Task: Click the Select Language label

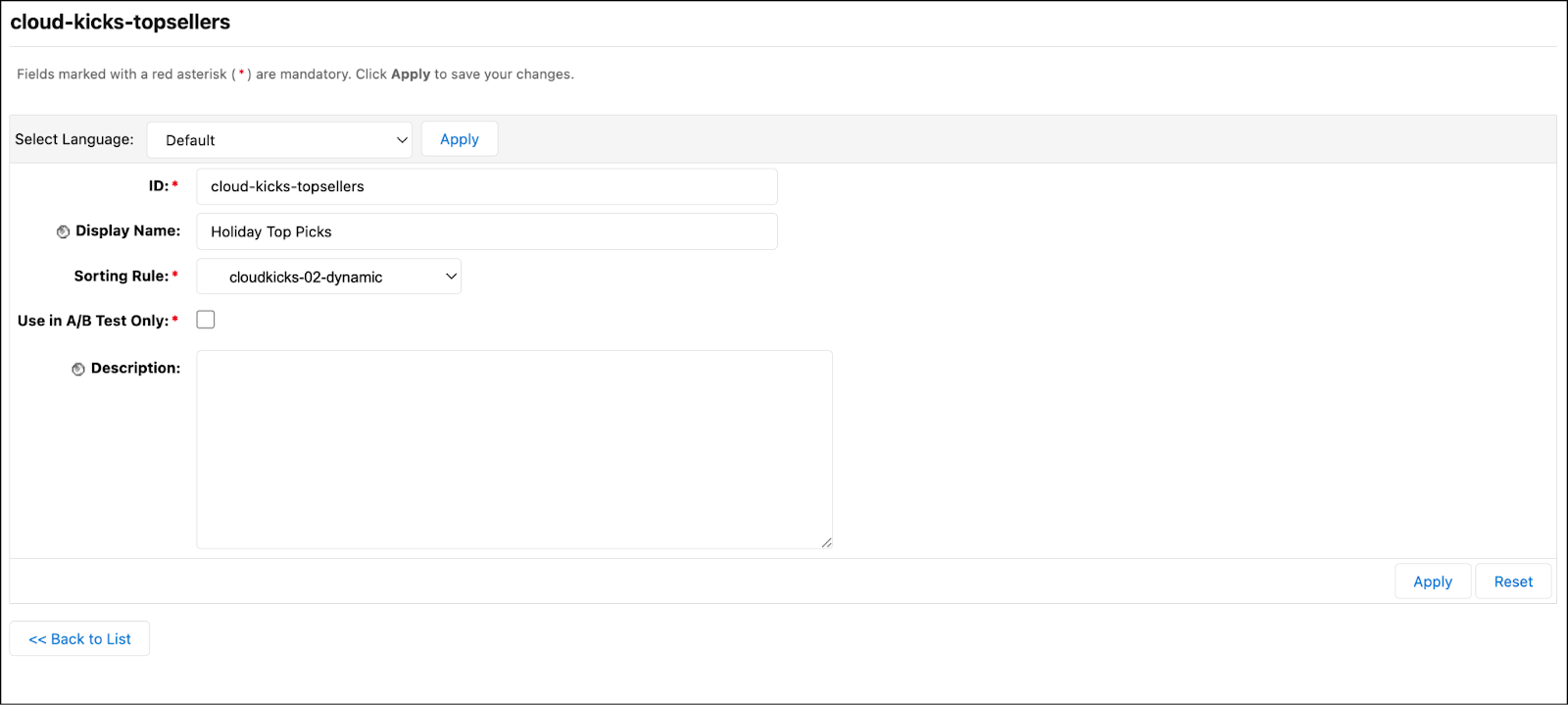Action: point(74,139)
